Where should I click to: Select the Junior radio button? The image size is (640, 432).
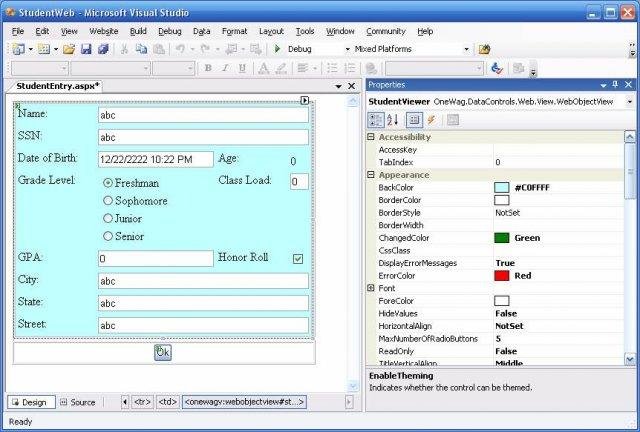[108, 218]
